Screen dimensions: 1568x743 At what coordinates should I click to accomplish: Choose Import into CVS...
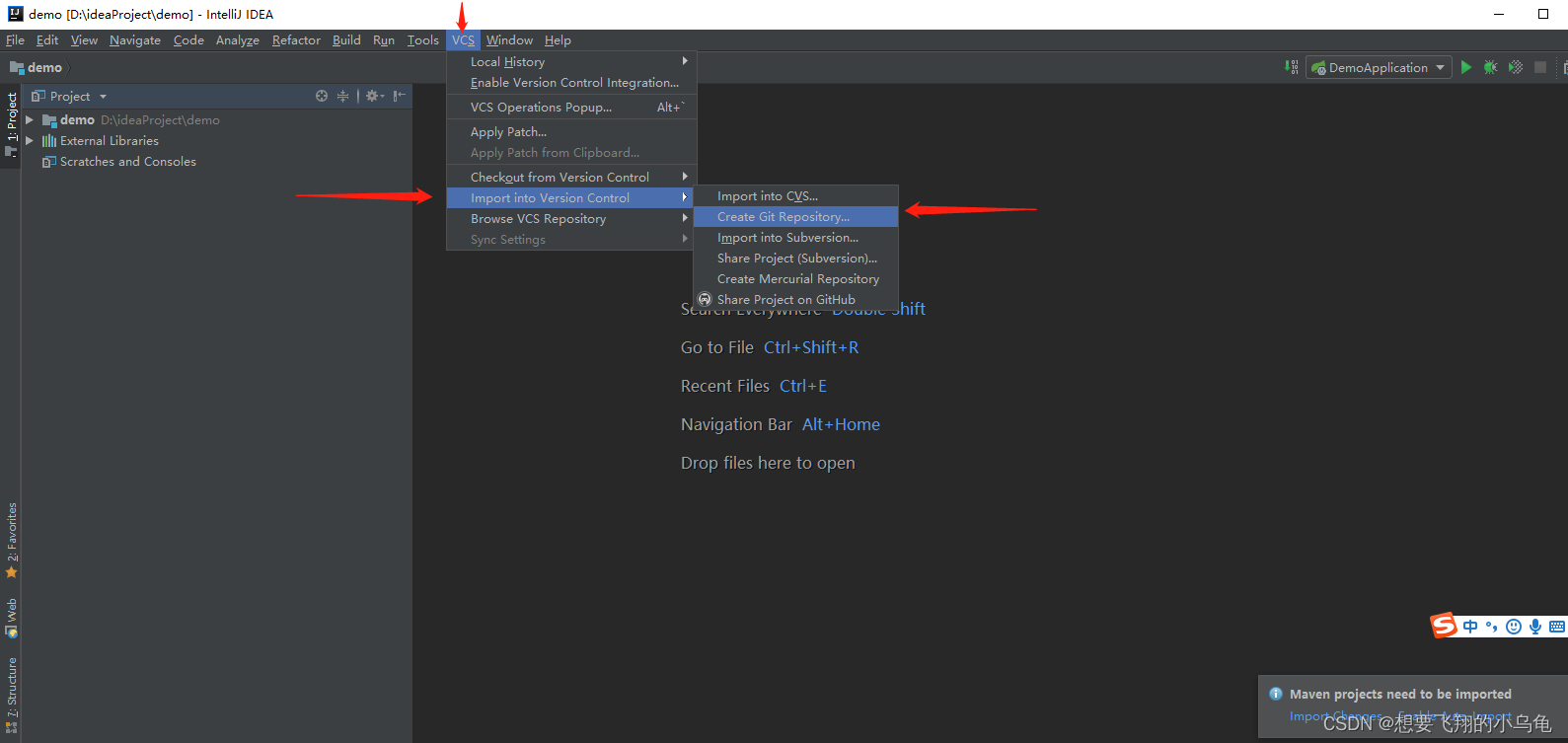795,196
